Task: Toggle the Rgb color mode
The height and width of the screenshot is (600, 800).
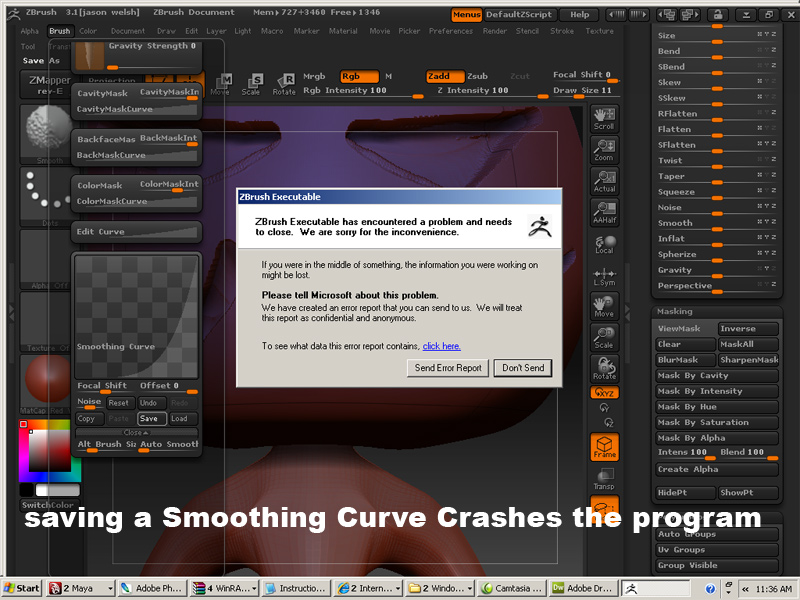Action: tap(359, 76)
